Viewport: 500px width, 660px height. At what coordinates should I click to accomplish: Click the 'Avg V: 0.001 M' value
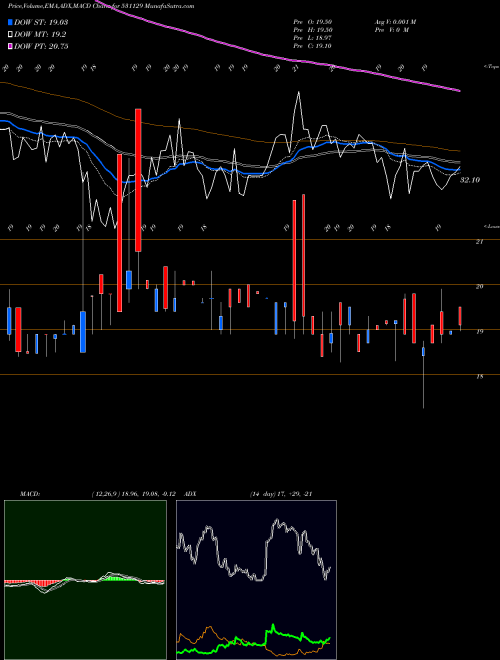coord(395,22)
